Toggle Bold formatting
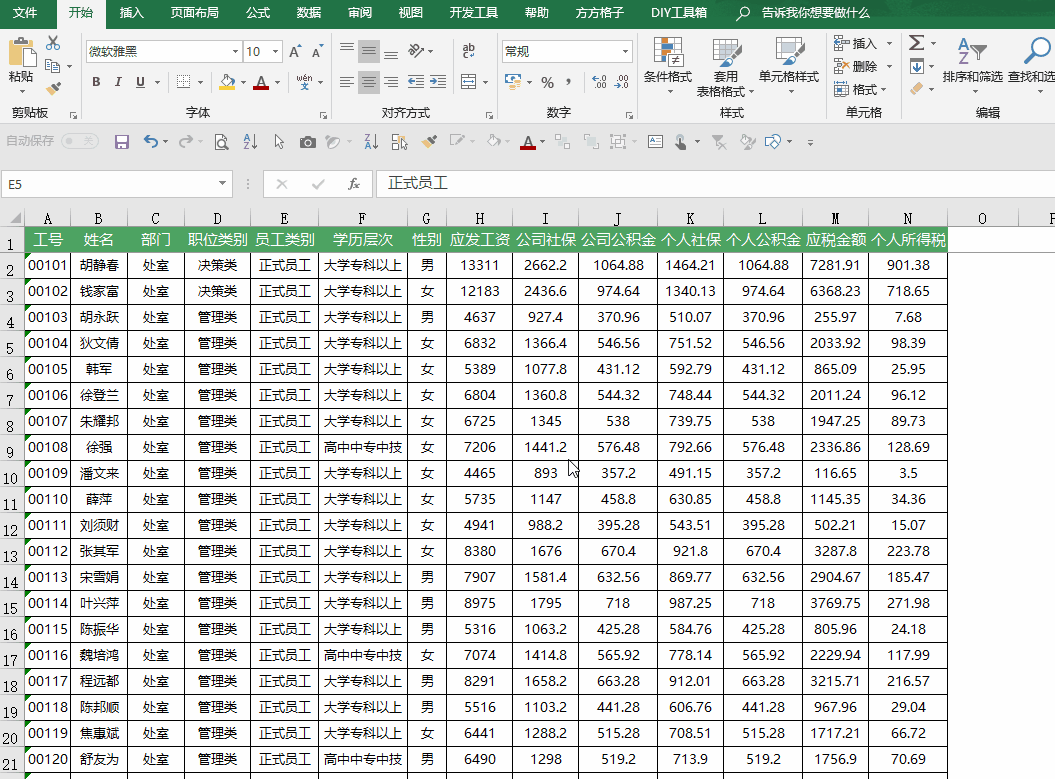1055x779 pixels. 96,82
